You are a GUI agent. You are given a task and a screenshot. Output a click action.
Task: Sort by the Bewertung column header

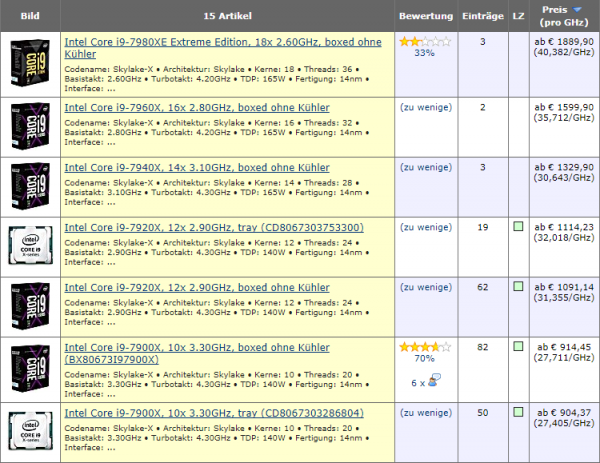tap(425, 17)
